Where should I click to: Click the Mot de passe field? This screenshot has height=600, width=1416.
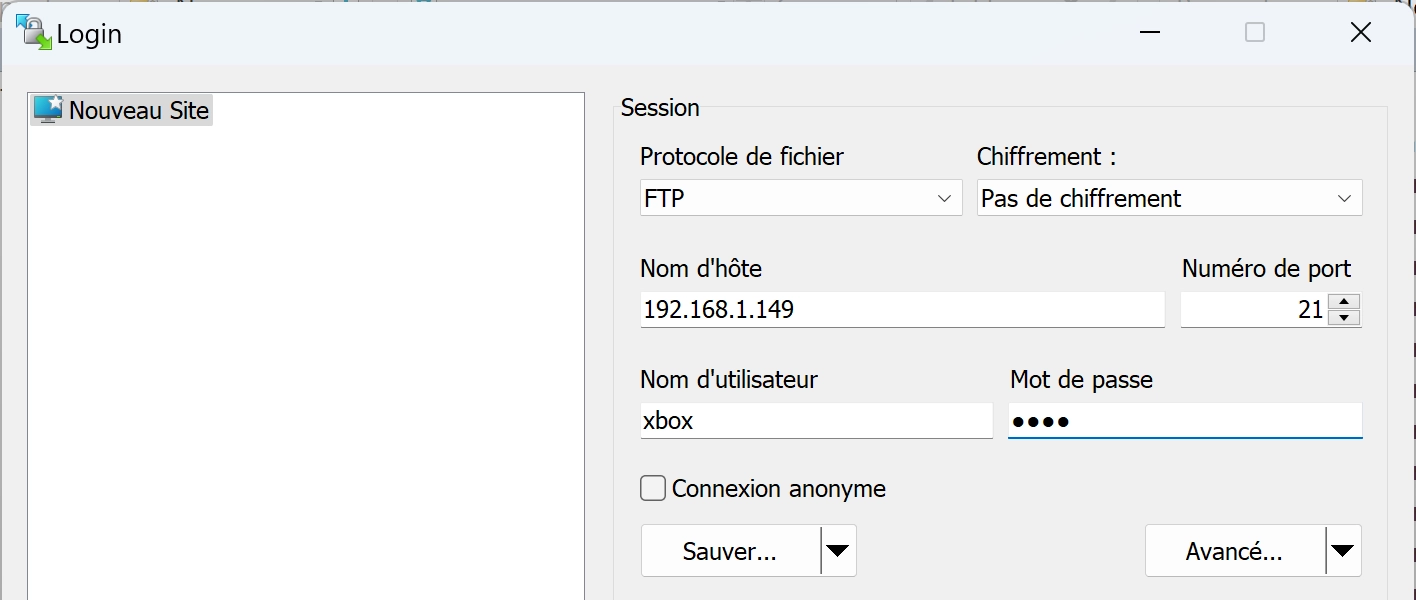[1185, 420]
